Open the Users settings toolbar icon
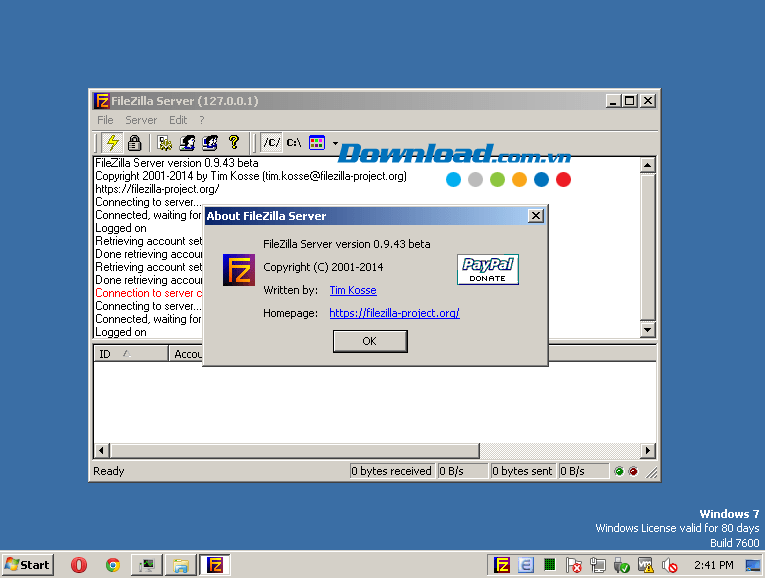The height and width of the screenshot is (578, 765). click(187, 142)
